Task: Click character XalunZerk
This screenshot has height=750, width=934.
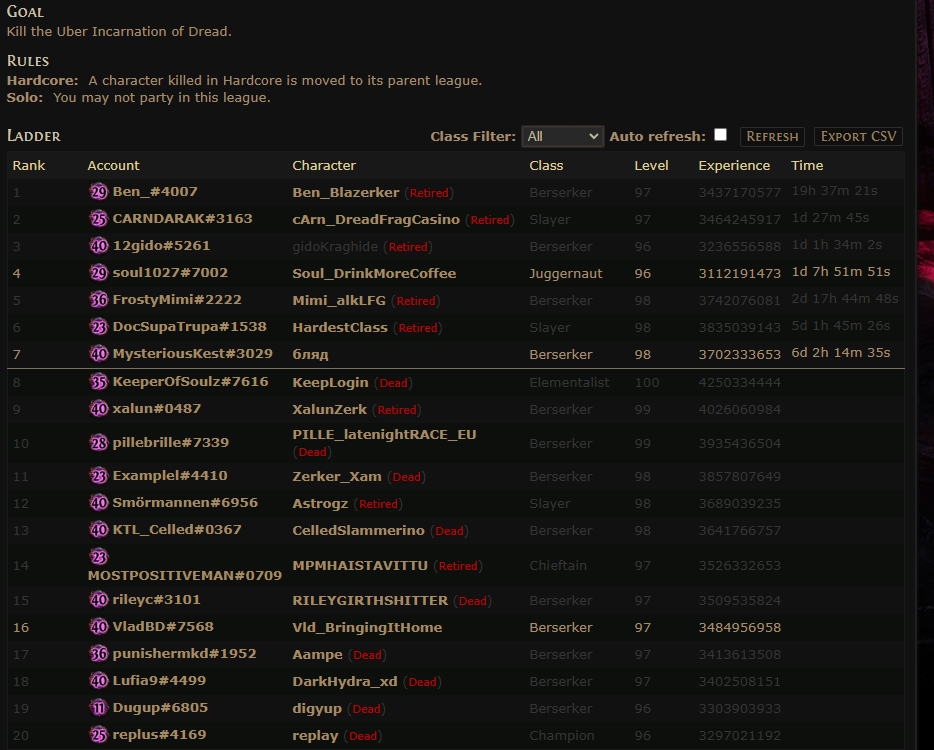Action: point(329,409)
